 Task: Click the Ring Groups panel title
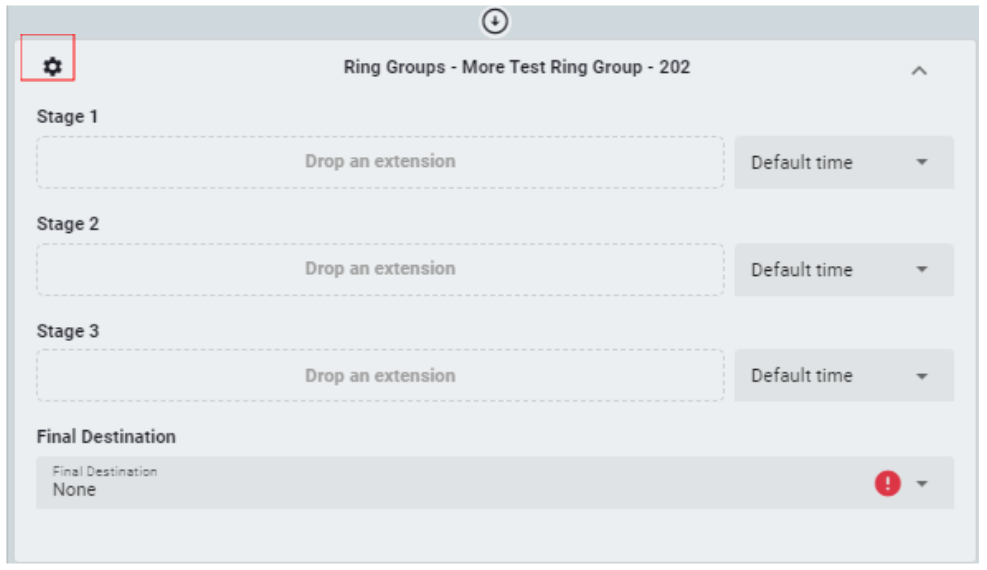[x=516, y=68]
